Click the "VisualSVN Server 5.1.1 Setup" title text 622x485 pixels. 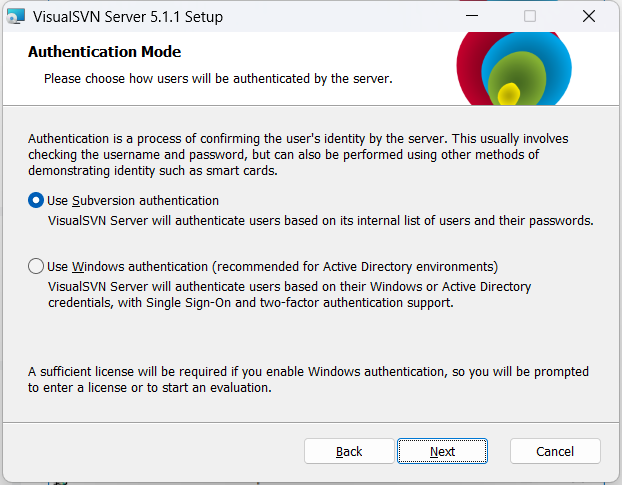pyautogui.click(x=128, y=16)
